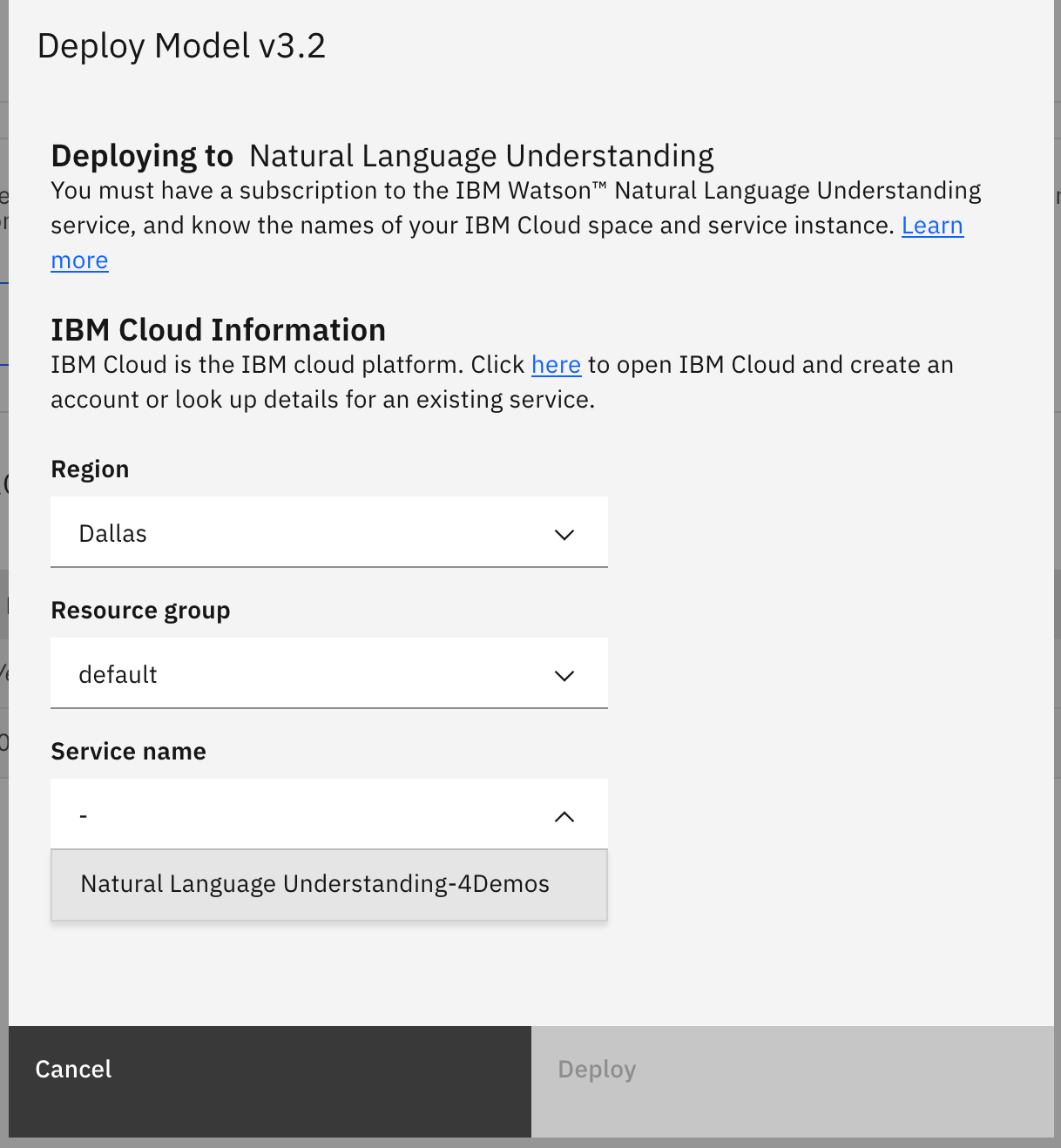Click the 'Region' field label
Image resolution: width=1061 pixels, height=1148 pixels.
(x=90, y=469)
